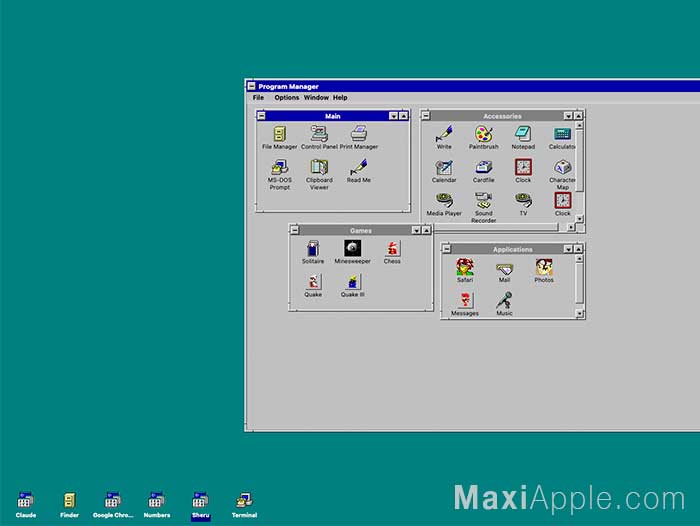Click Accessories vertical scrollbar down arrow

(x=579, y=219)
